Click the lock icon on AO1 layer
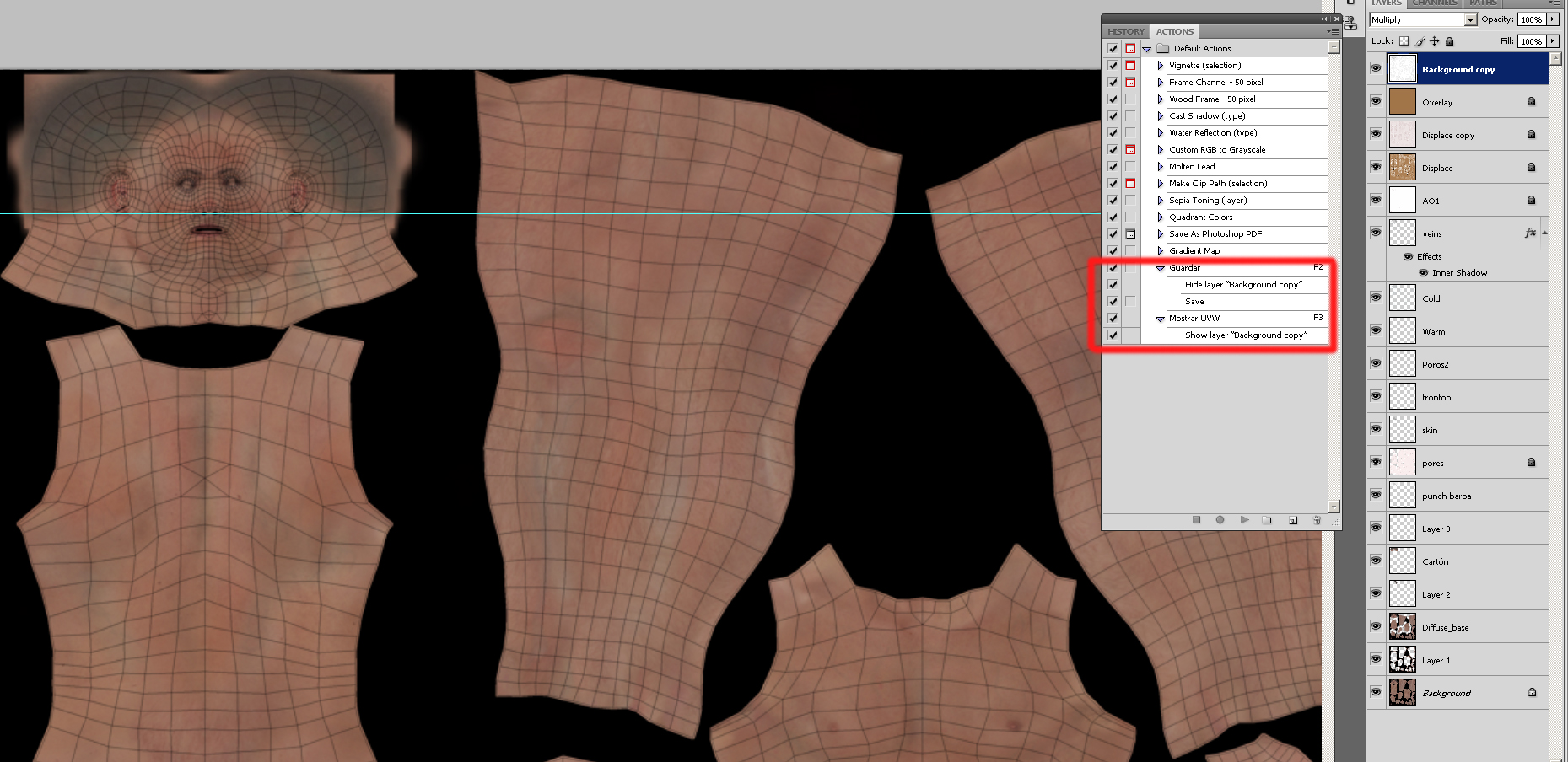Viewport: 1568px width, 762px height. pyautogui.click(x=1532, y=200)
